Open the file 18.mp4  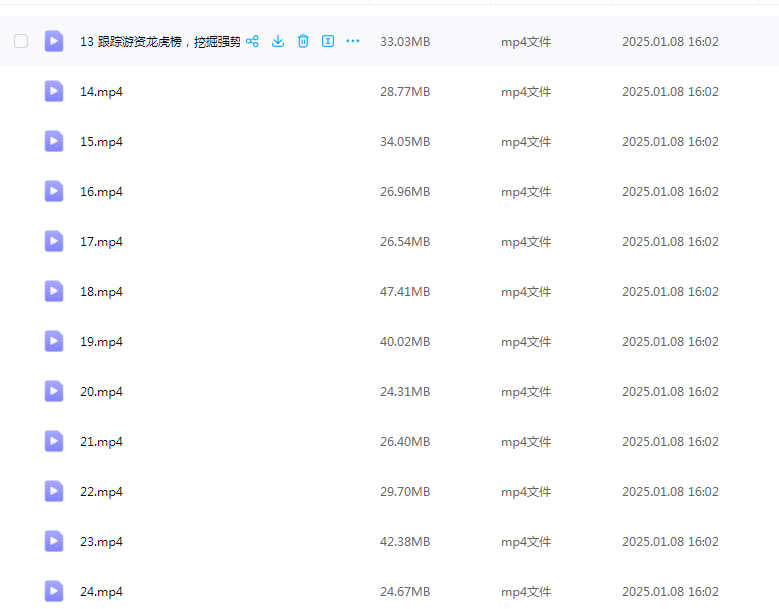click(101, 292)
